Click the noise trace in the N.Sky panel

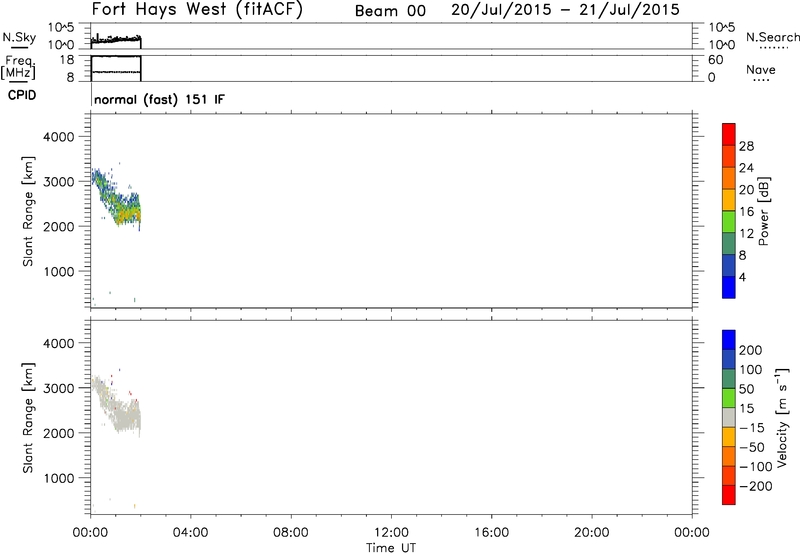coord(116,39)
